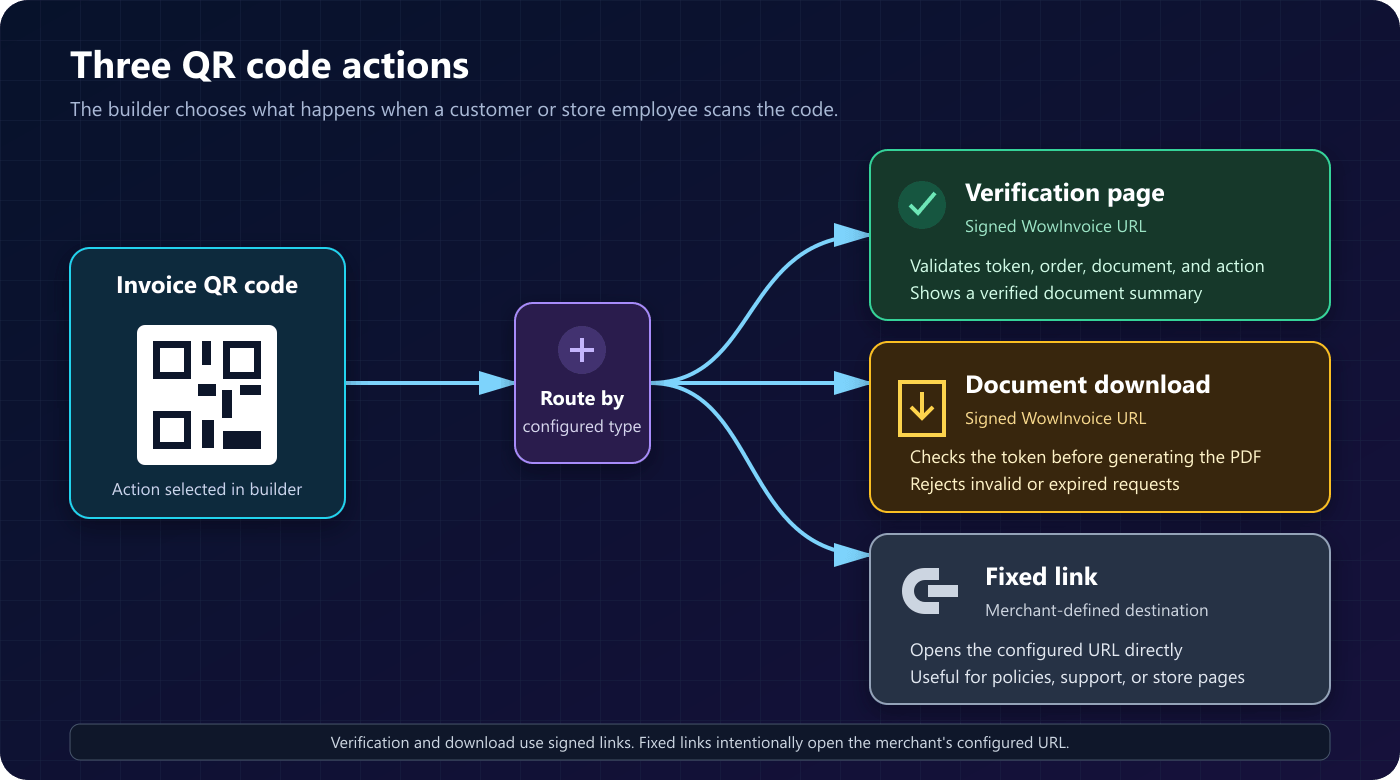The image size is (1400, 780).
Task: Click the green checkmark verification icon
Action: point(922,205)
